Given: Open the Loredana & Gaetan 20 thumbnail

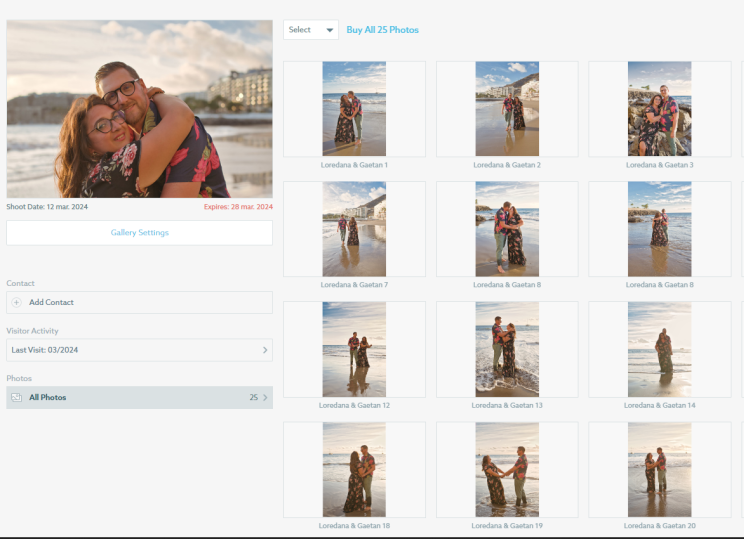Looking at the screenshot, I should [659, 469].
